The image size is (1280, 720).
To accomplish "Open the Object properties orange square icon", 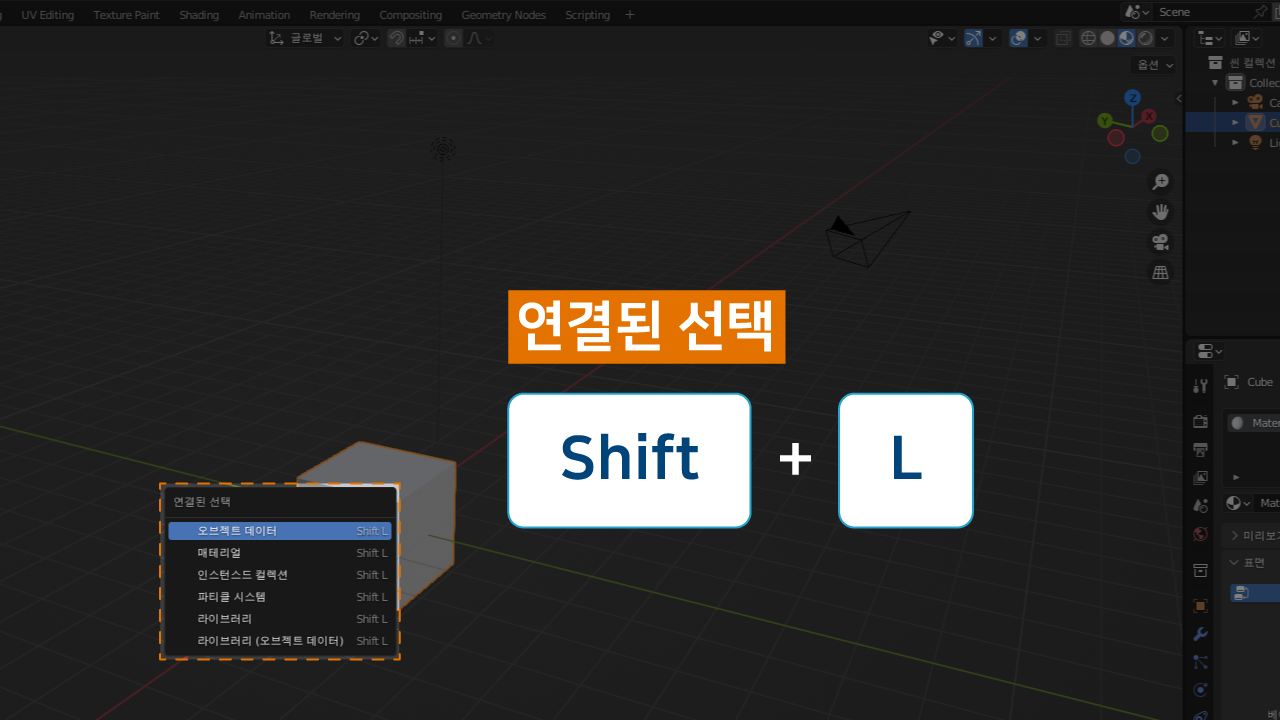I will point(1201,606).
